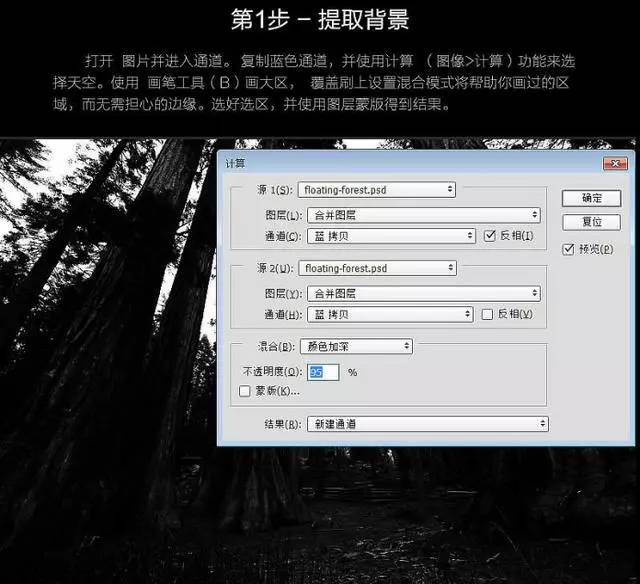
Task: Uncheck 反相 for source 1
Action: 489,236
